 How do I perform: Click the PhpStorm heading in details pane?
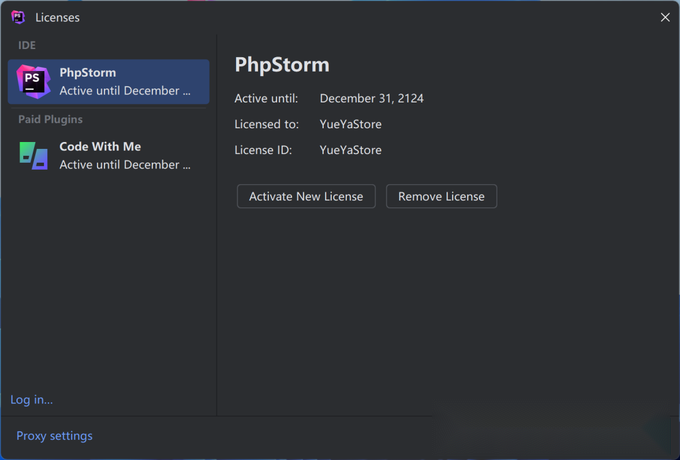point(282,65)
